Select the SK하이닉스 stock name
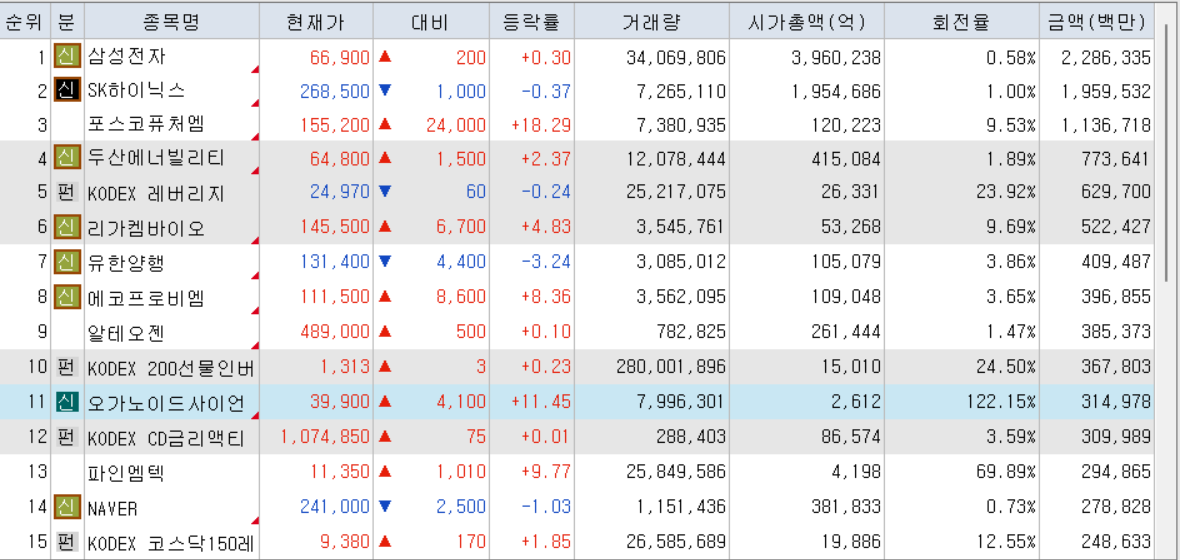Screen dimensions: 1180x560 [135, 91]
